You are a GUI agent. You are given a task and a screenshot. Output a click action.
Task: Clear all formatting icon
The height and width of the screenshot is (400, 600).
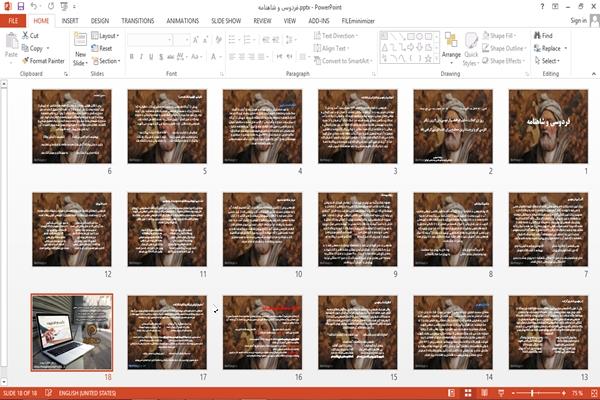pyautogui.click(x=218, y=40)
